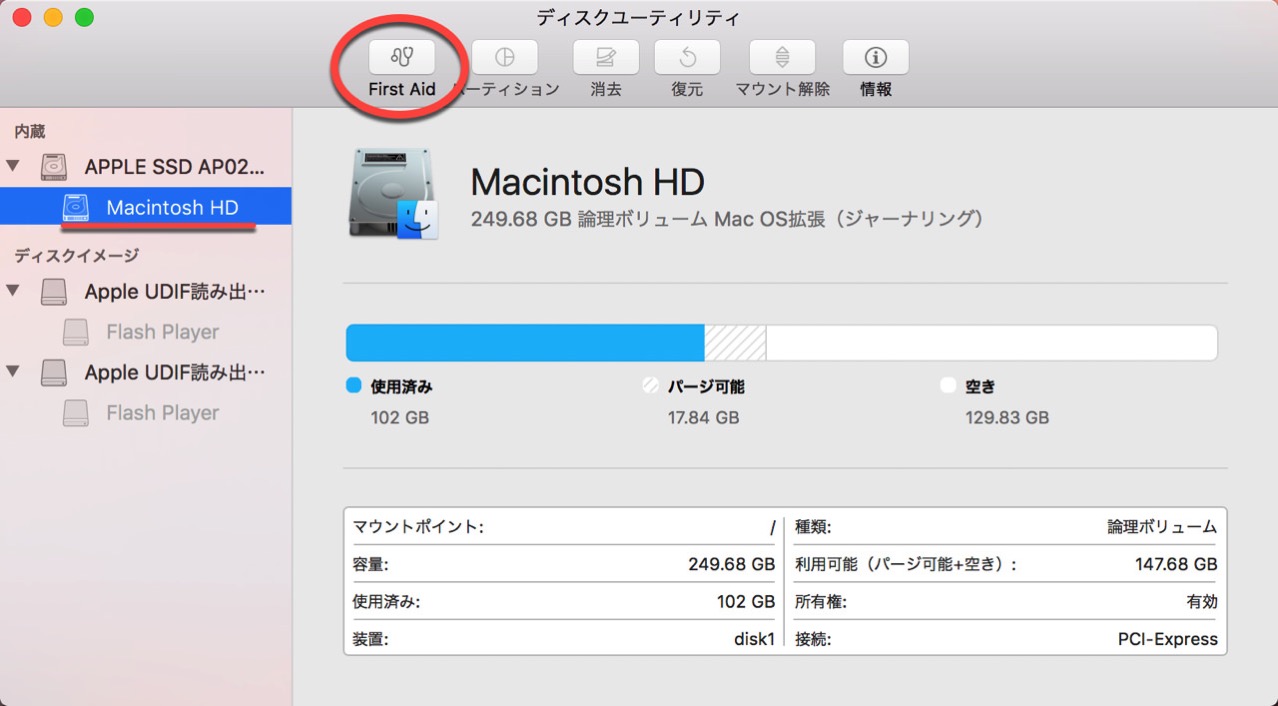Click the 102 GB value under the legend
1278x706 pixels.
click(x=400, y=417)
